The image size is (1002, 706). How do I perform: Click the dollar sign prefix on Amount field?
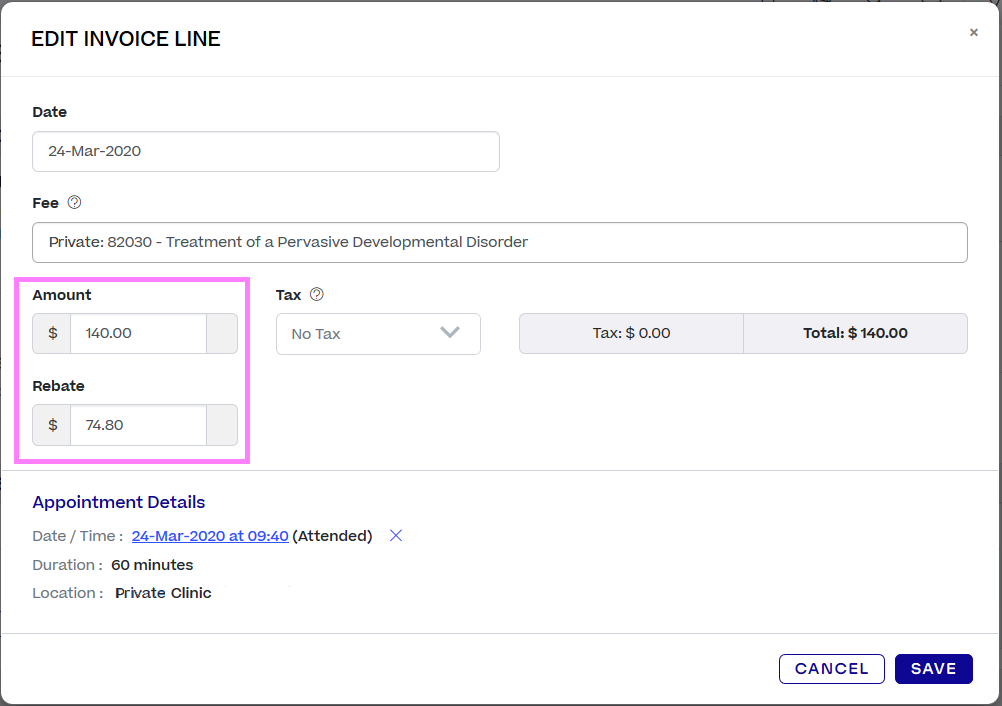pos(51,333)
